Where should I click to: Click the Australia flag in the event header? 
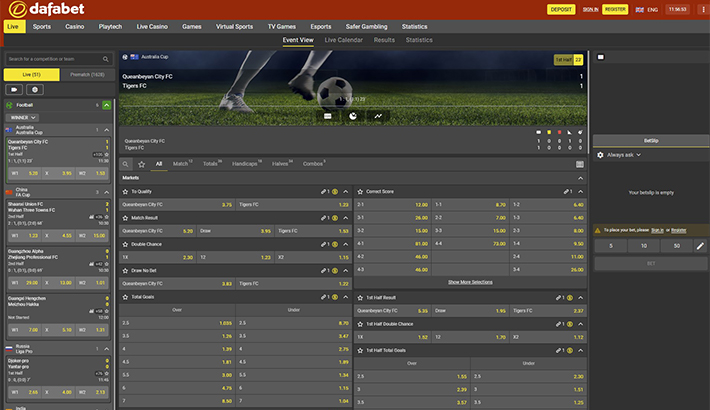(x=134, y=57)
